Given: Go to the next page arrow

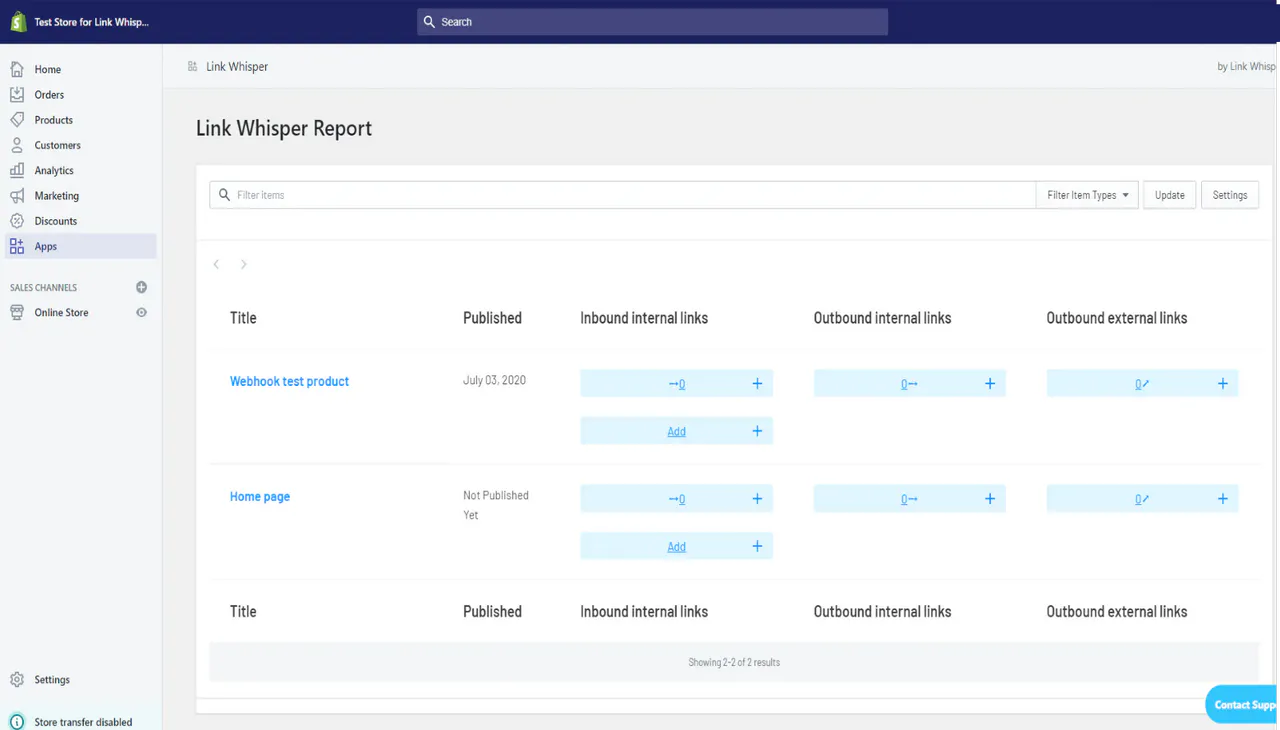Looking at the screenshot, I should coord(243,264).
